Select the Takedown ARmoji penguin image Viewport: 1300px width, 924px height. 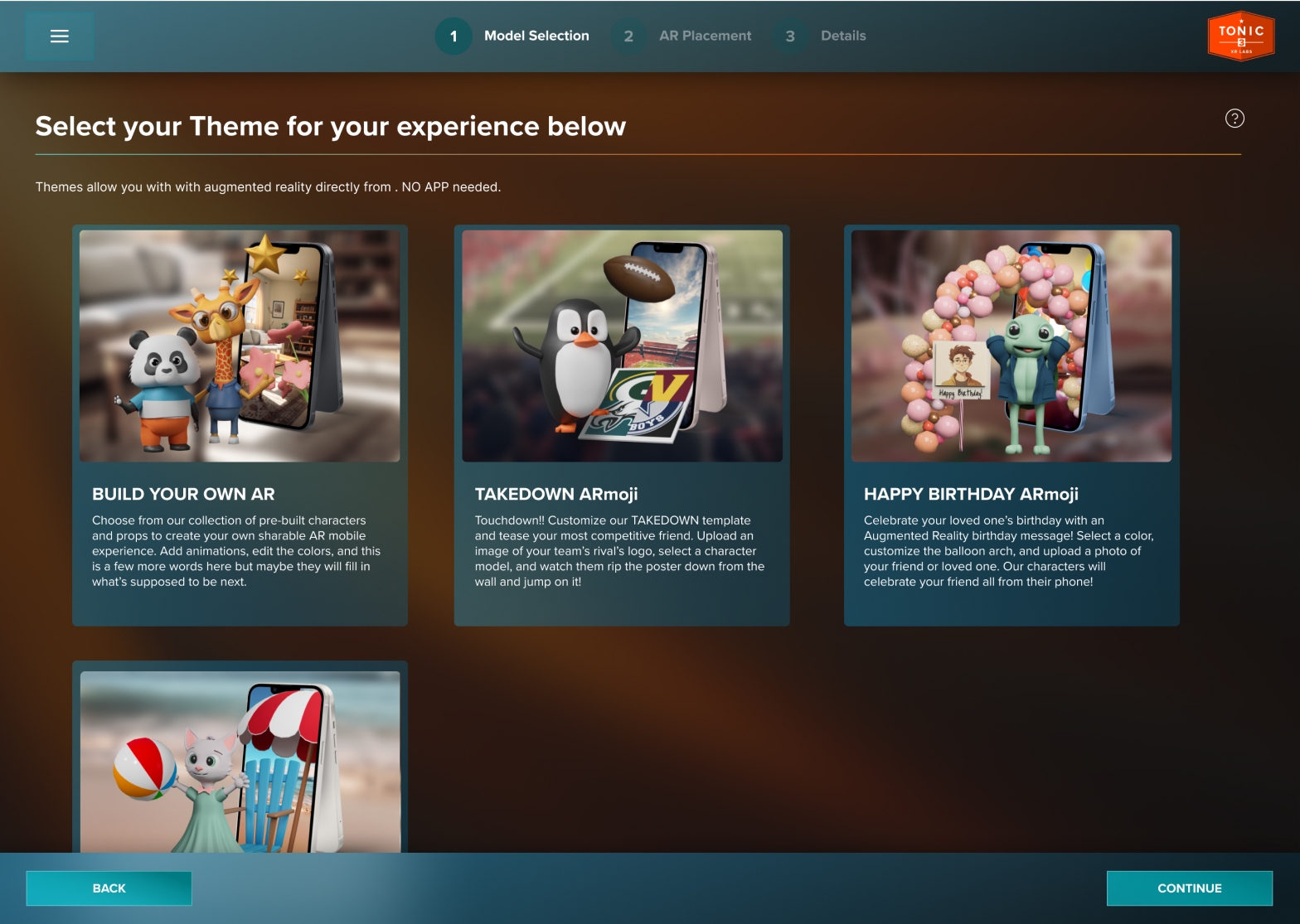pos(622,346)
